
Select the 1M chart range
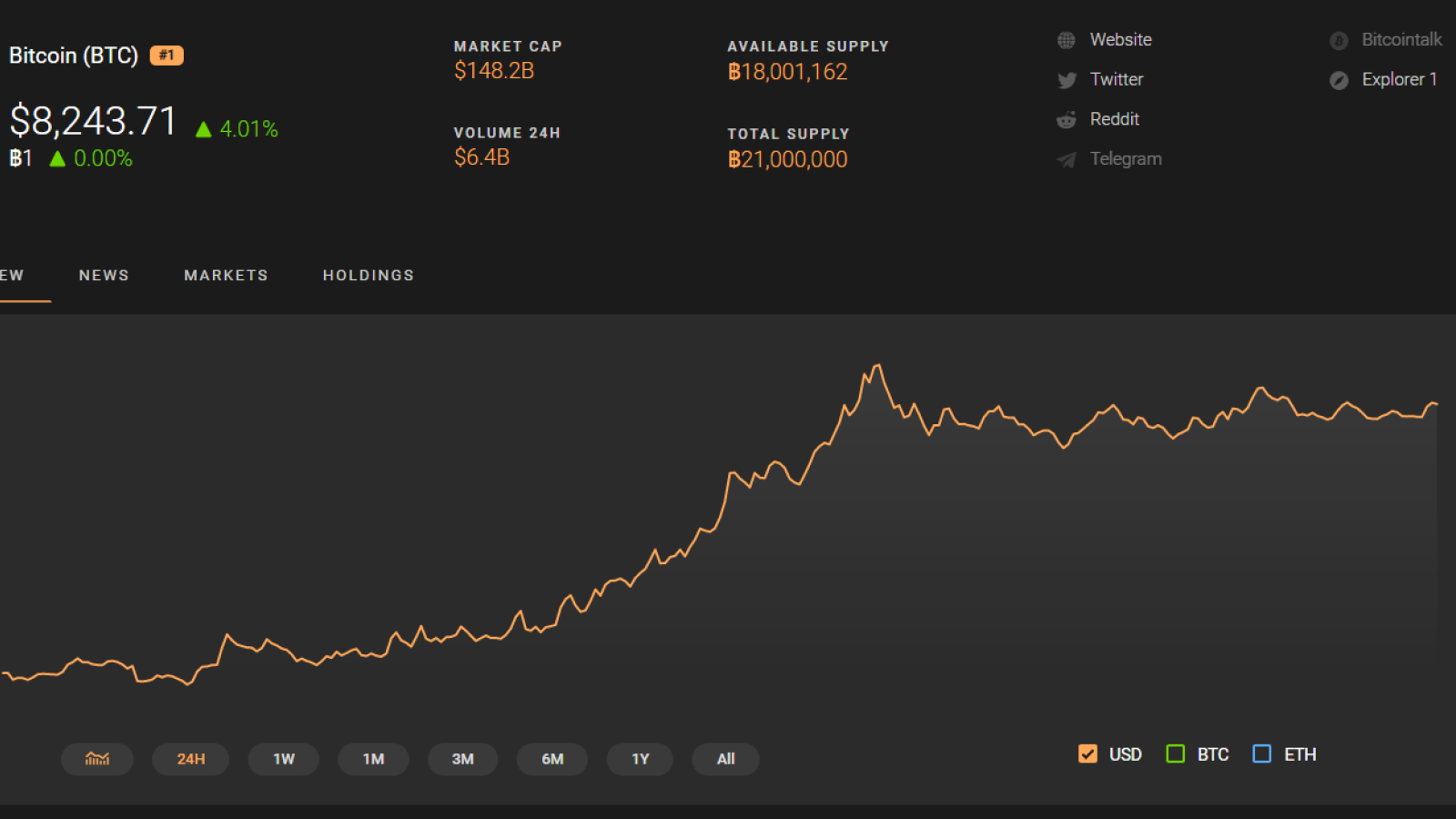[373, 759]
